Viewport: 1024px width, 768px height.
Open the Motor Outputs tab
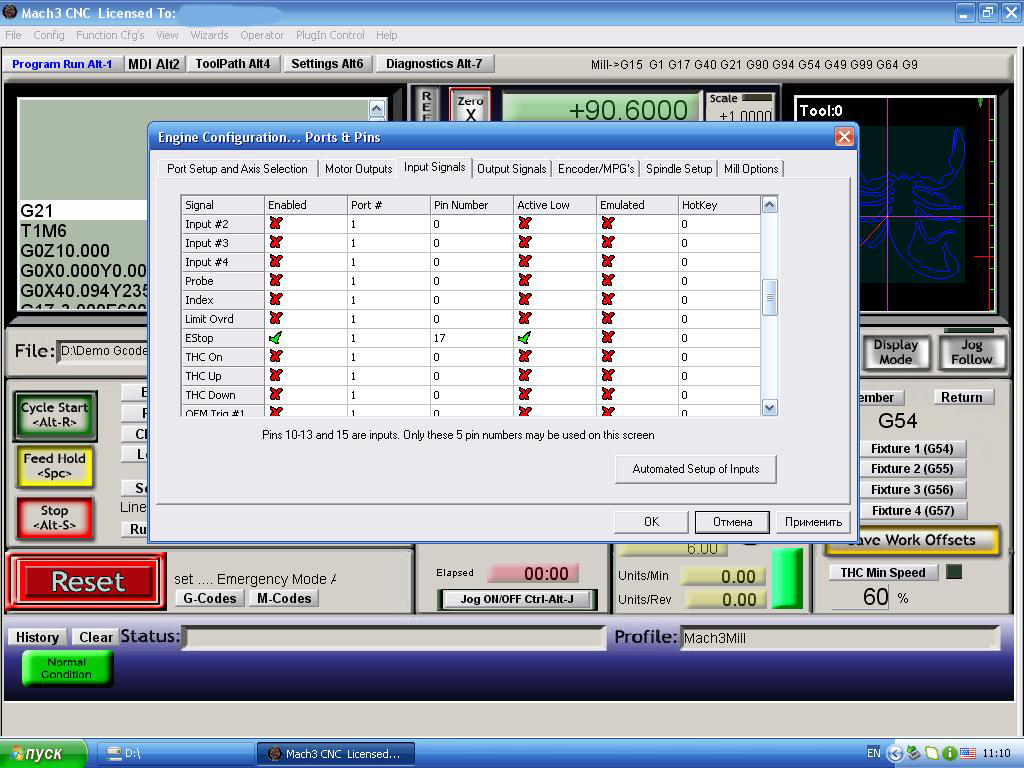coord(359,168)
